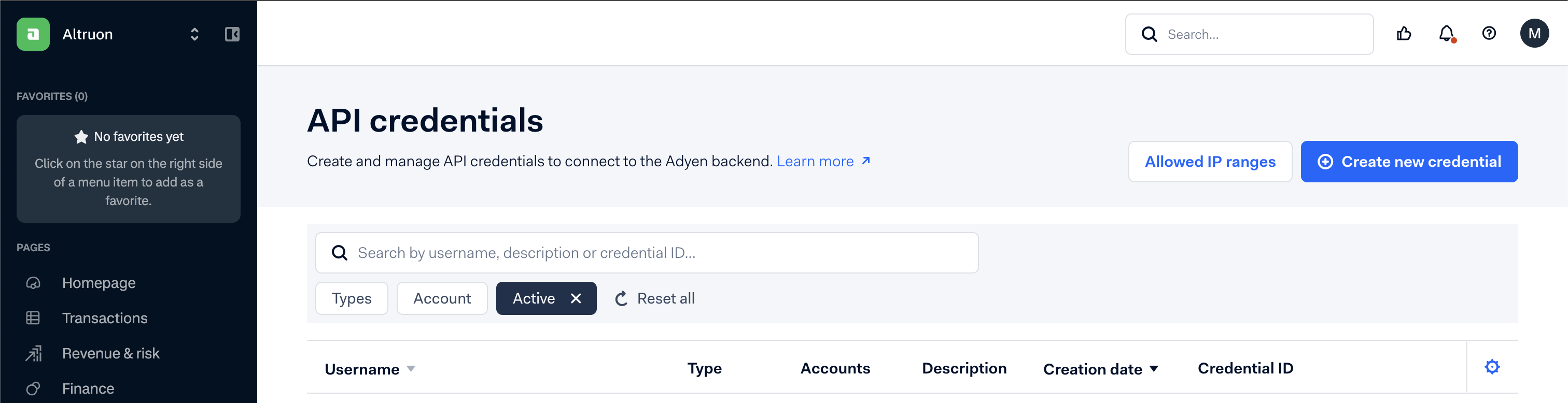Viewport: 1568px width, 403px height.
Task: Click the thumbs-up feedback icon
Action: click(1404, 34)
